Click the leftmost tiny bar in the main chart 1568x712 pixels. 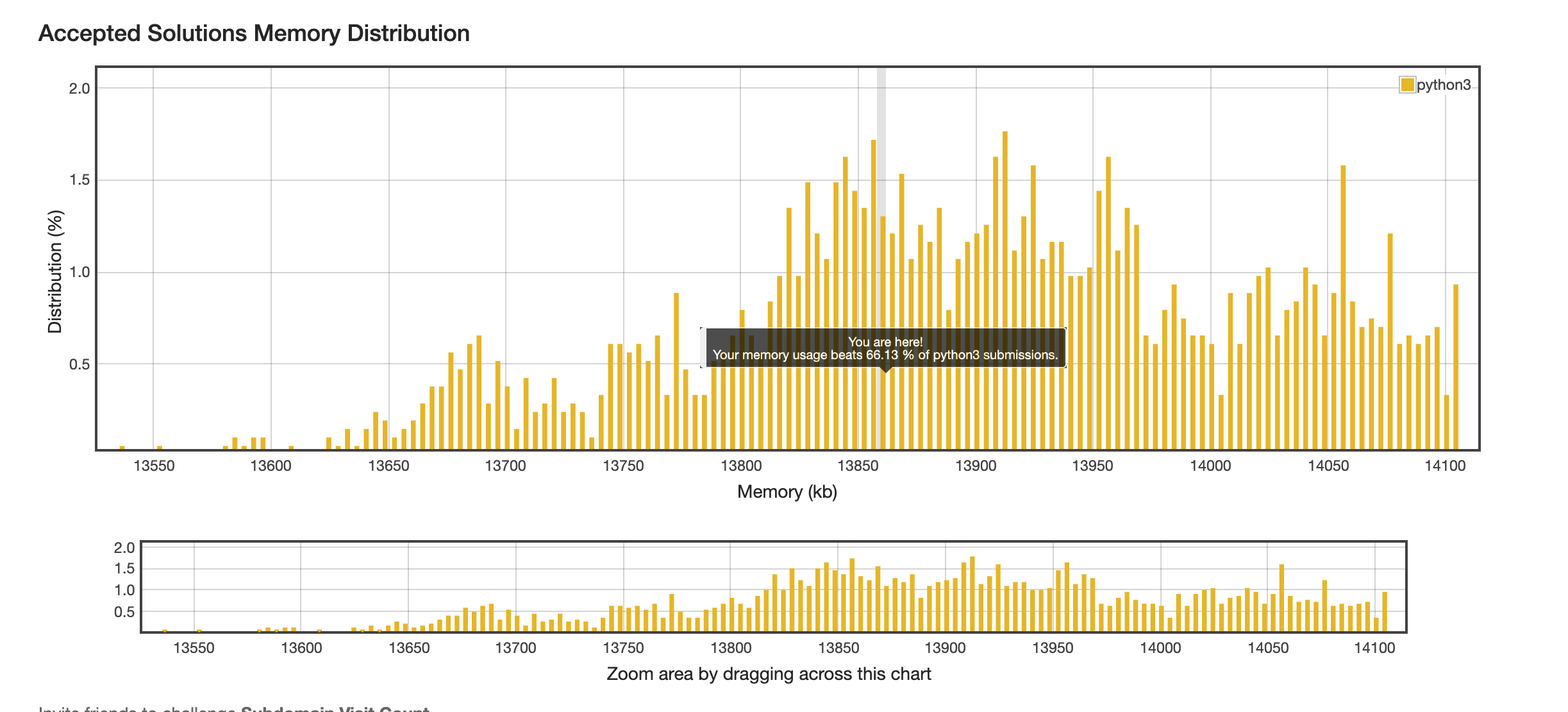coord(122,447)
